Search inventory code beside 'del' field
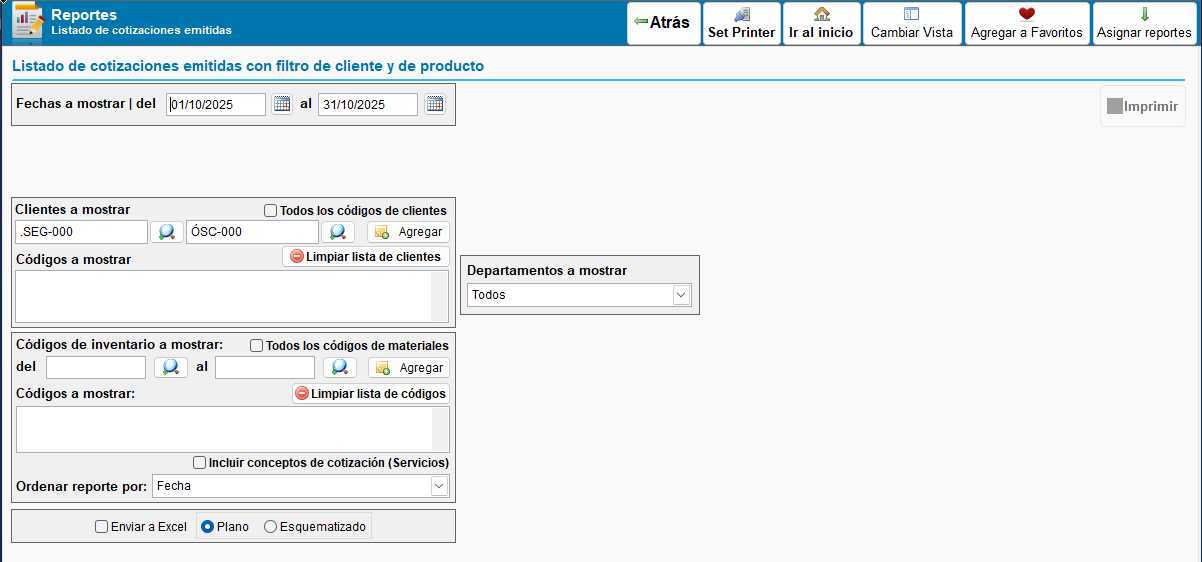This screenshot has height=562, width=1202. (x=171, y=368)
